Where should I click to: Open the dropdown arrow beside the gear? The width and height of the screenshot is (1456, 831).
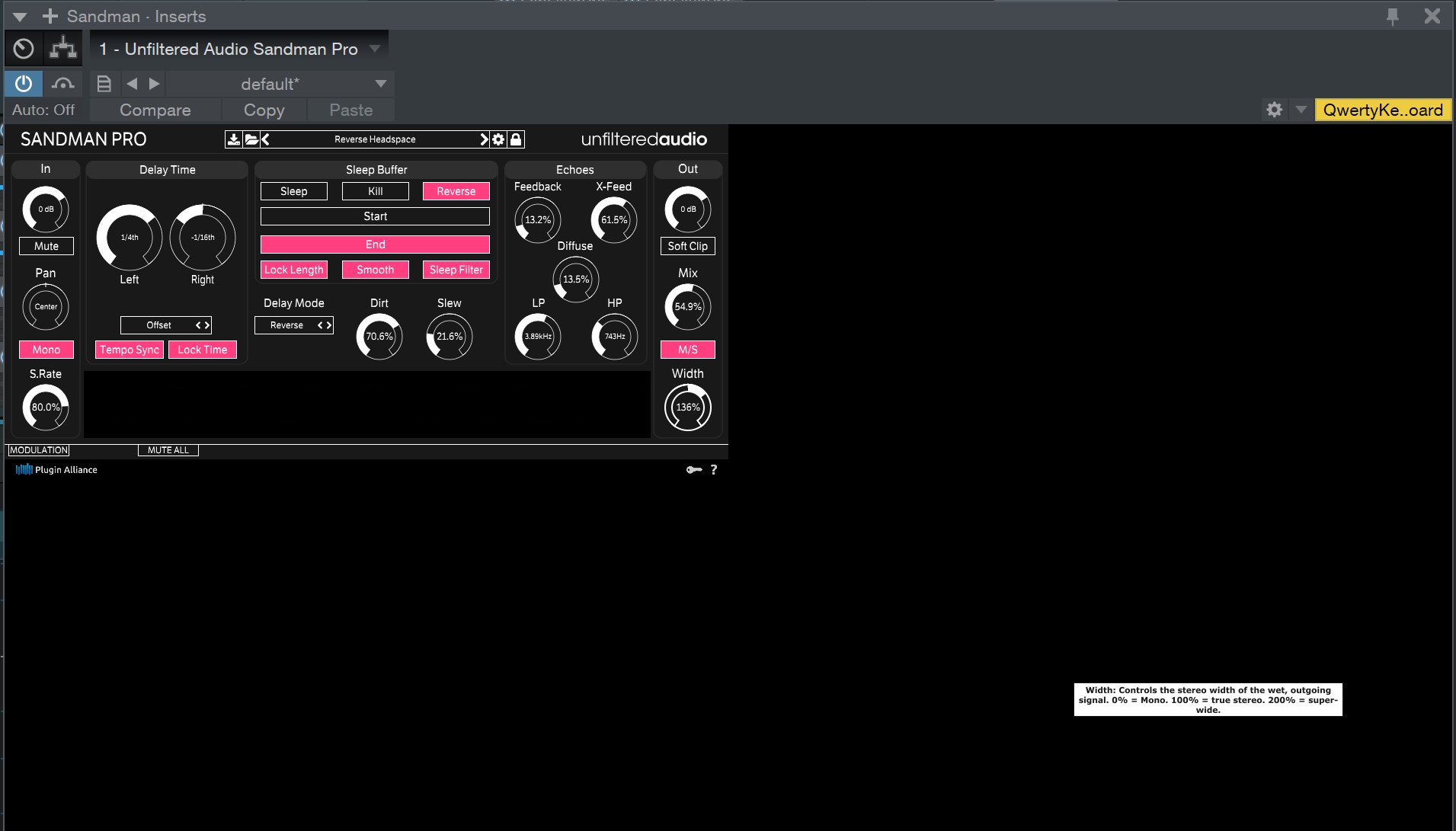(x=1301, y=110)
